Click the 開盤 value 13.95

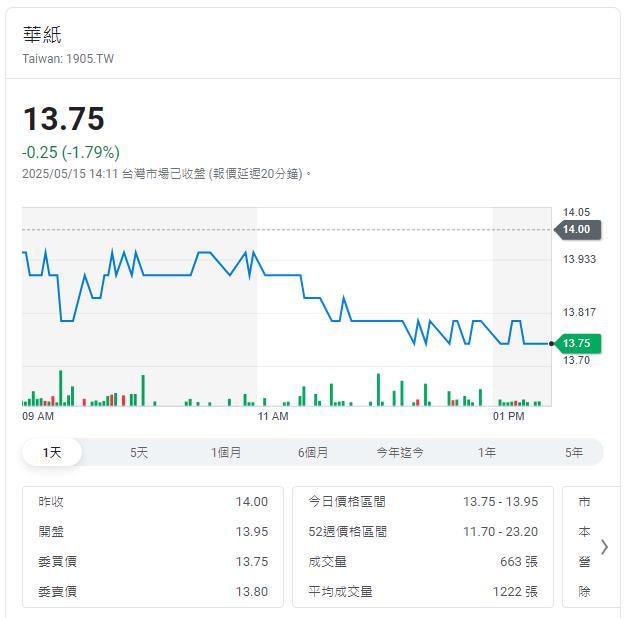[251, 532]
